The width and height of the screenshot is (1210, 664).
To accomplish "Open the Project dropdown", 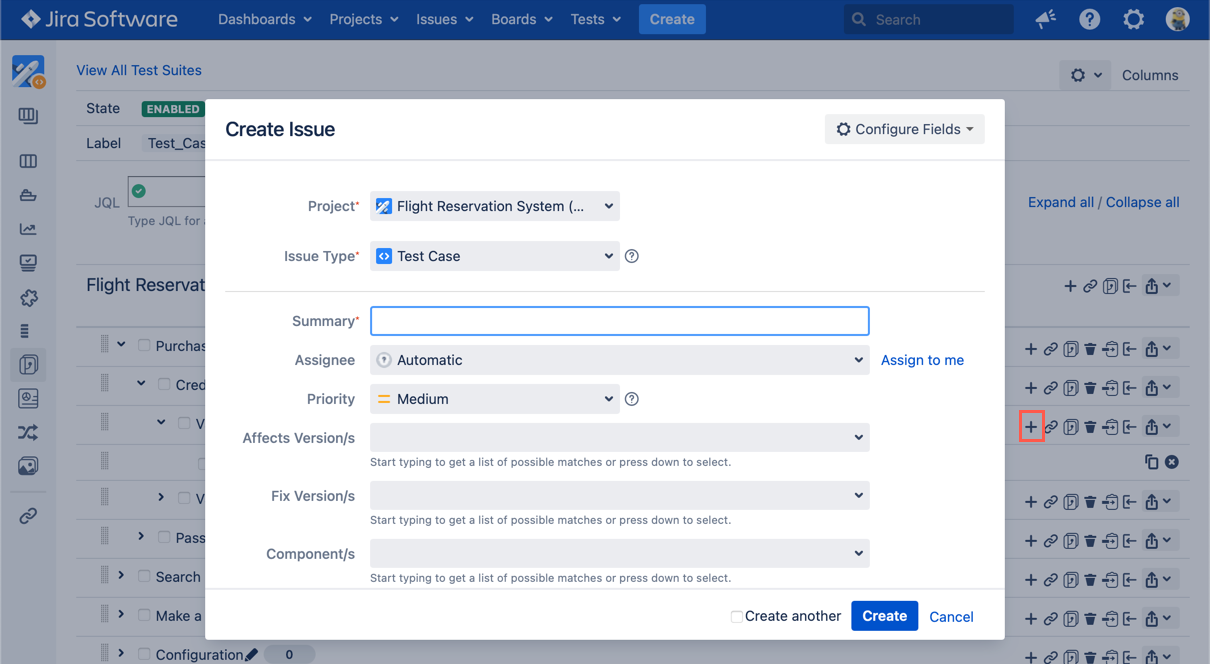I will (495, 206).
